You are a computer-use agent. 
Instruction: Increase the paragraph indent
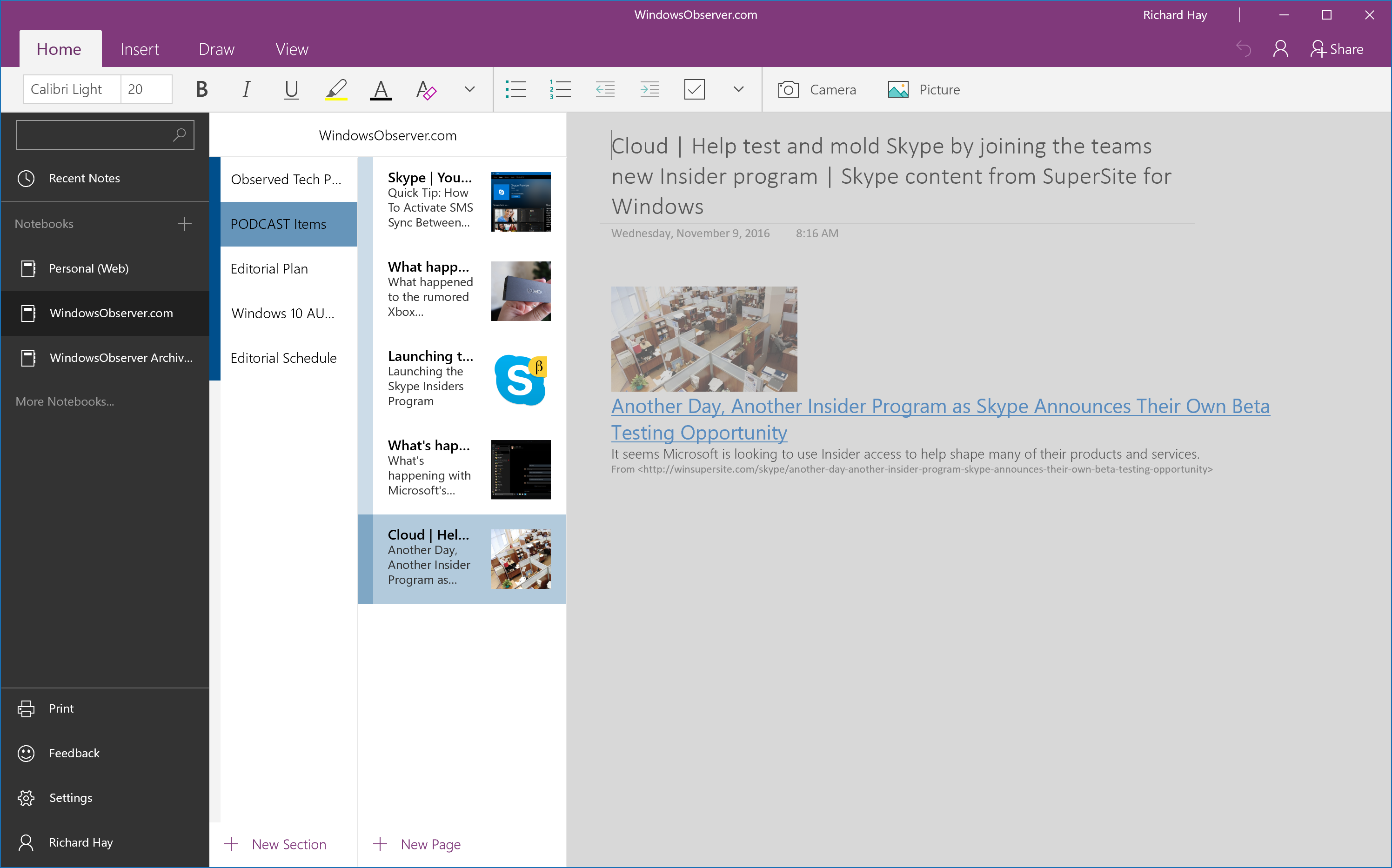coord(650,89)
